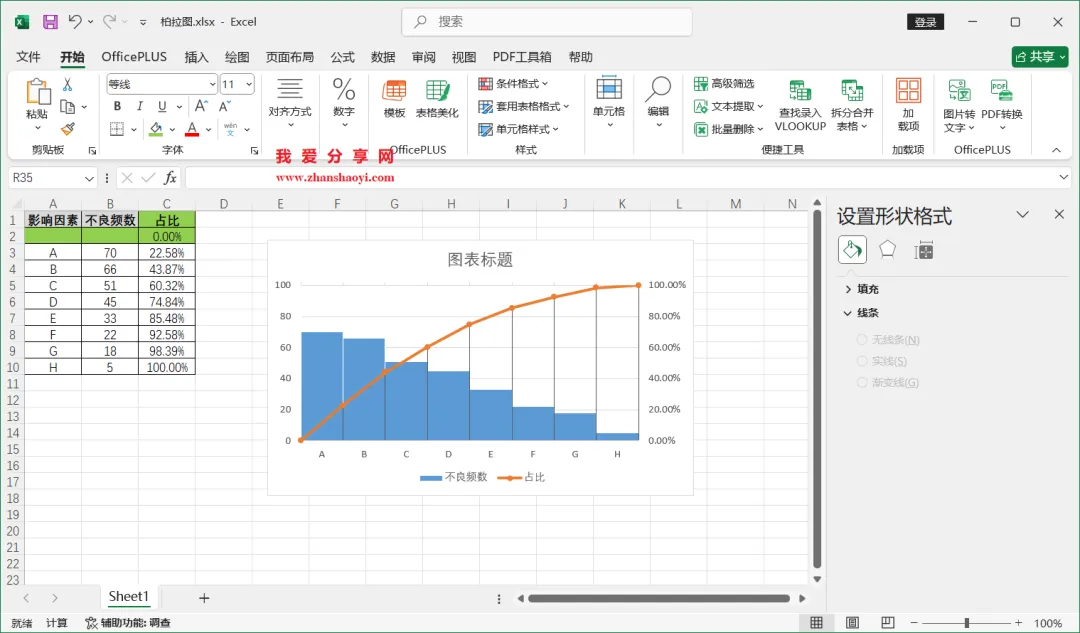
Task: Select the Fill & Line bucket tab
Action: click(852, 249)
